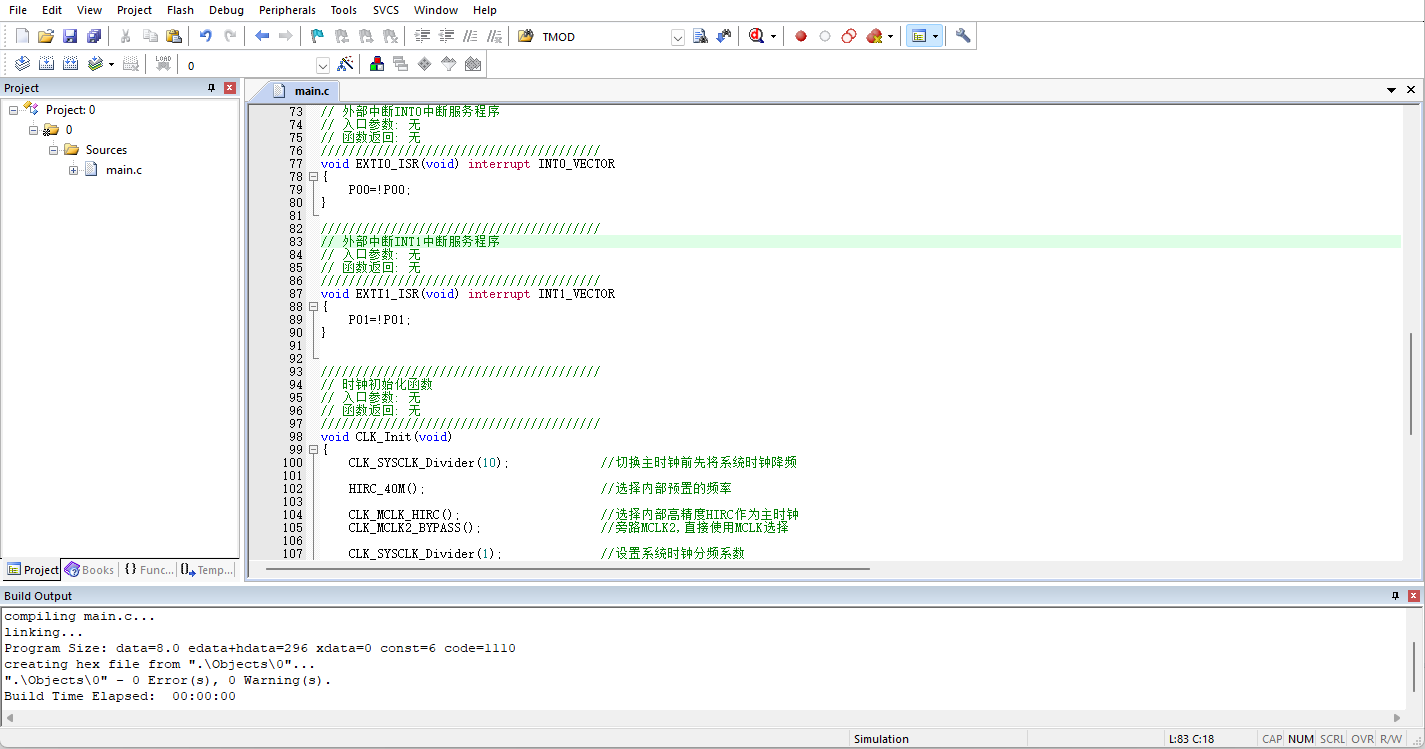Indent selected lines icon
The width and height of the screenshot is (1425, 749).
click(x=422, y=36)
